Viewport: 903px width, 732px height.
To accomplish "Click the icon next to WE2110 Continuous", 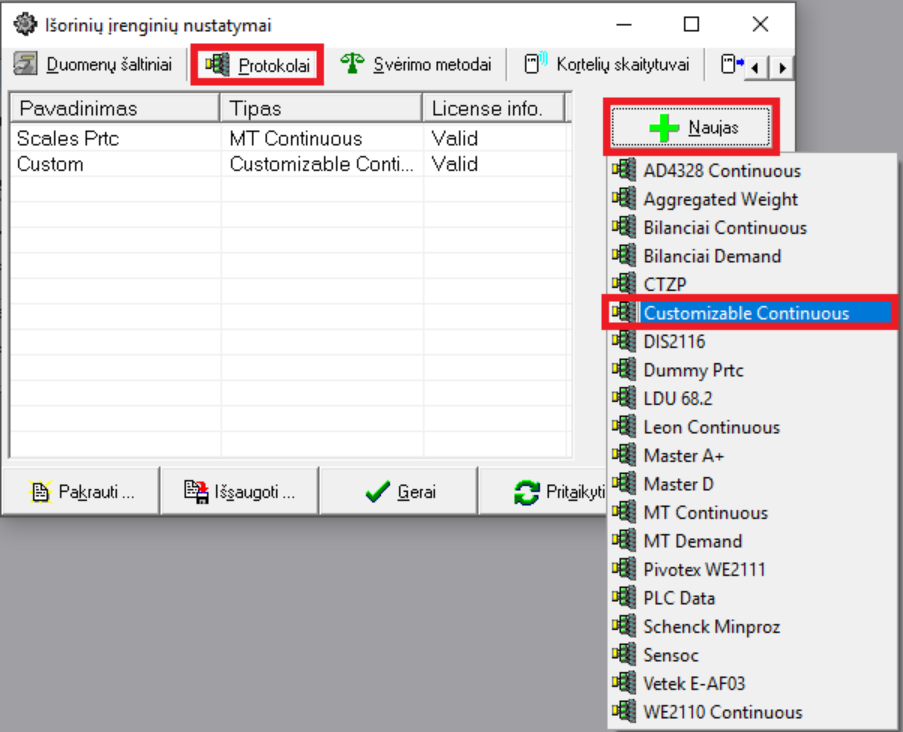I will point(625,712).
